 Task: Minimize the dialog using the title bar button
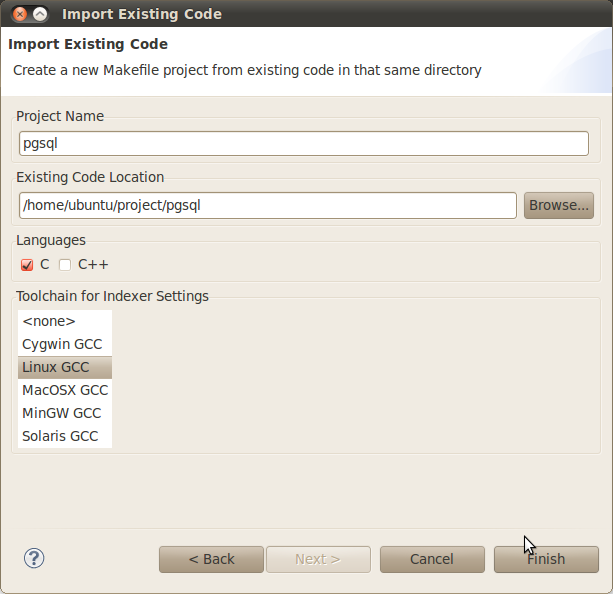pos(39,14)
